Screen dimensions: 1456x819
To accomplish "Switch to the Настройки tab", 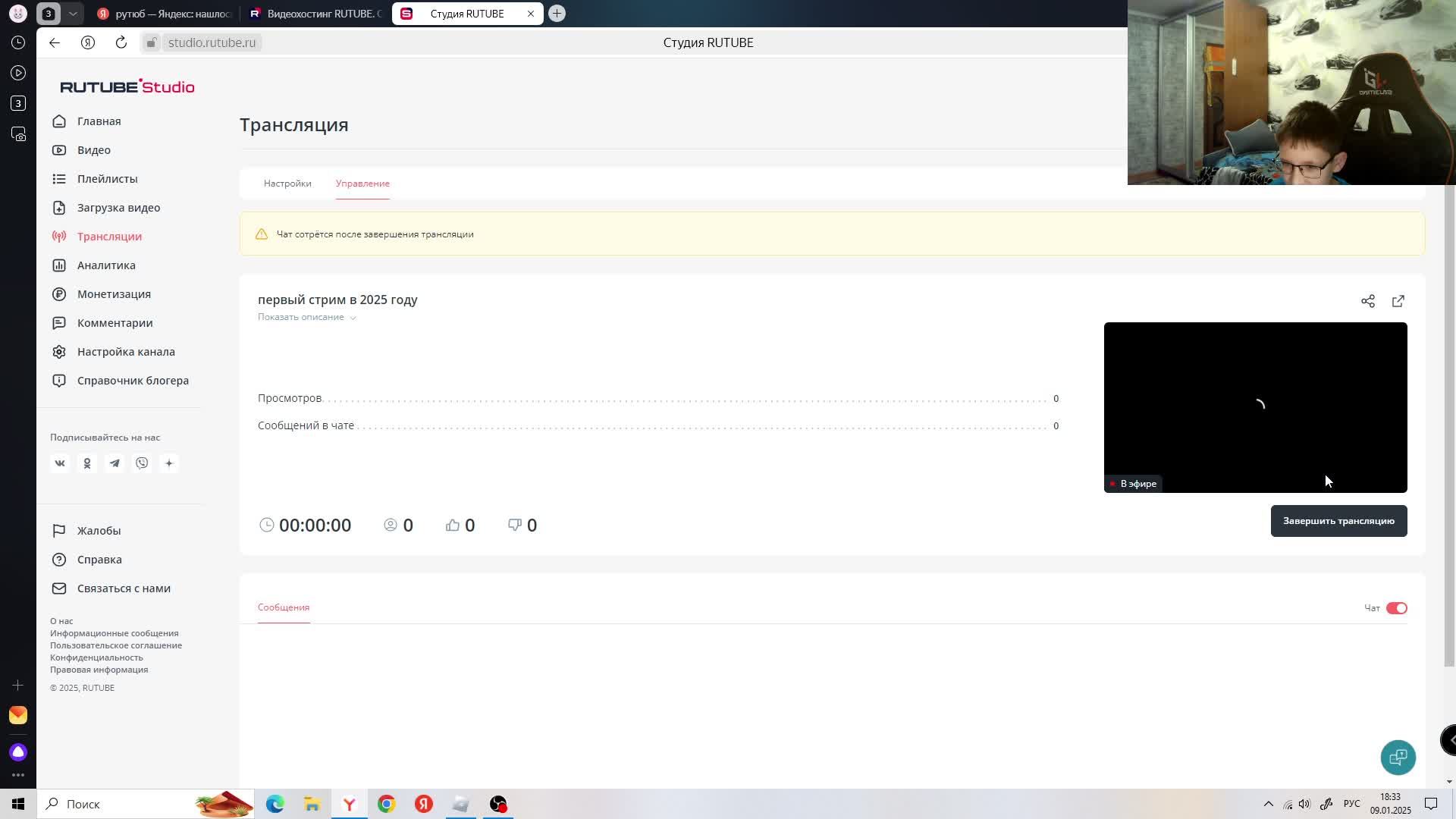I will [x=287, y=184].
